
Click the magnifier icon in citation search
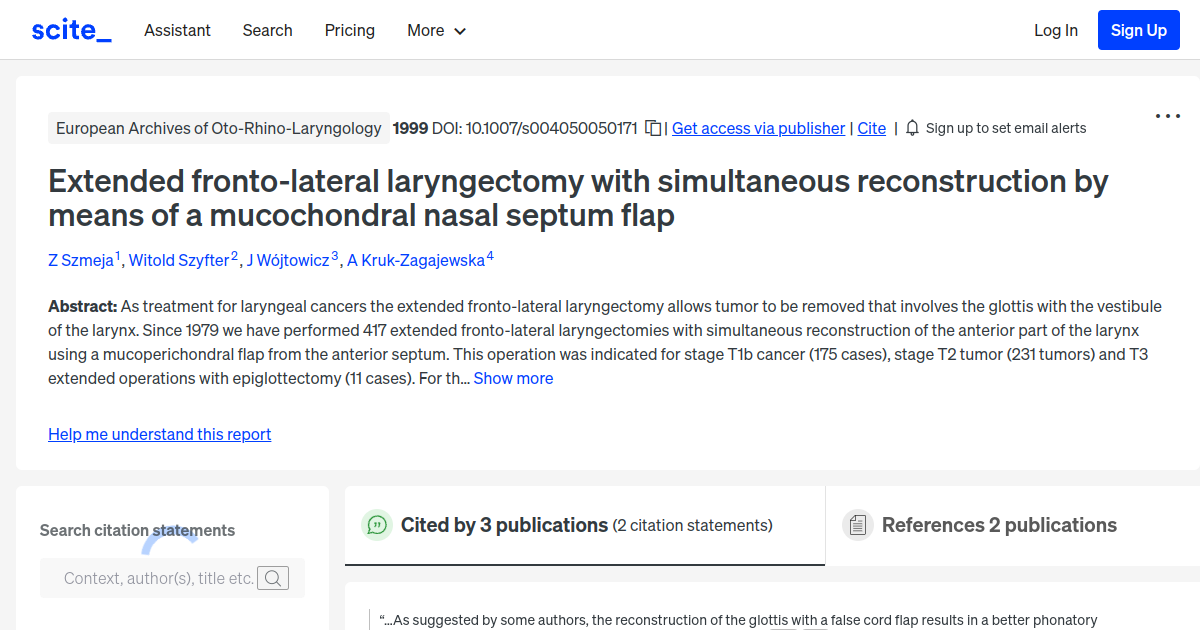tap(273, 577)
